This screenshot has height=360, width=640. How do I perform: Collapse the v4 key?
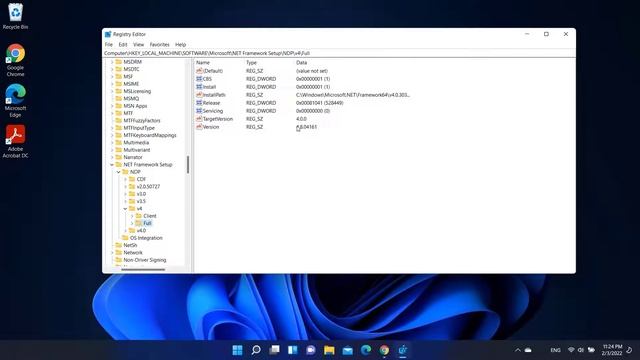pyautogui.click(x=125, y=209)
